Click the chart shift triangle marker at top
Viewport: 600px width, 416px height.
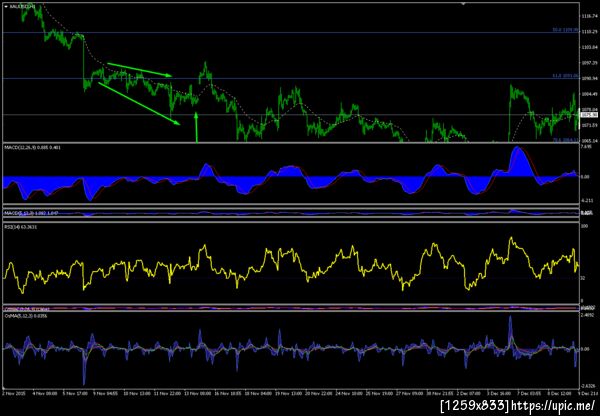click(464, 3)
